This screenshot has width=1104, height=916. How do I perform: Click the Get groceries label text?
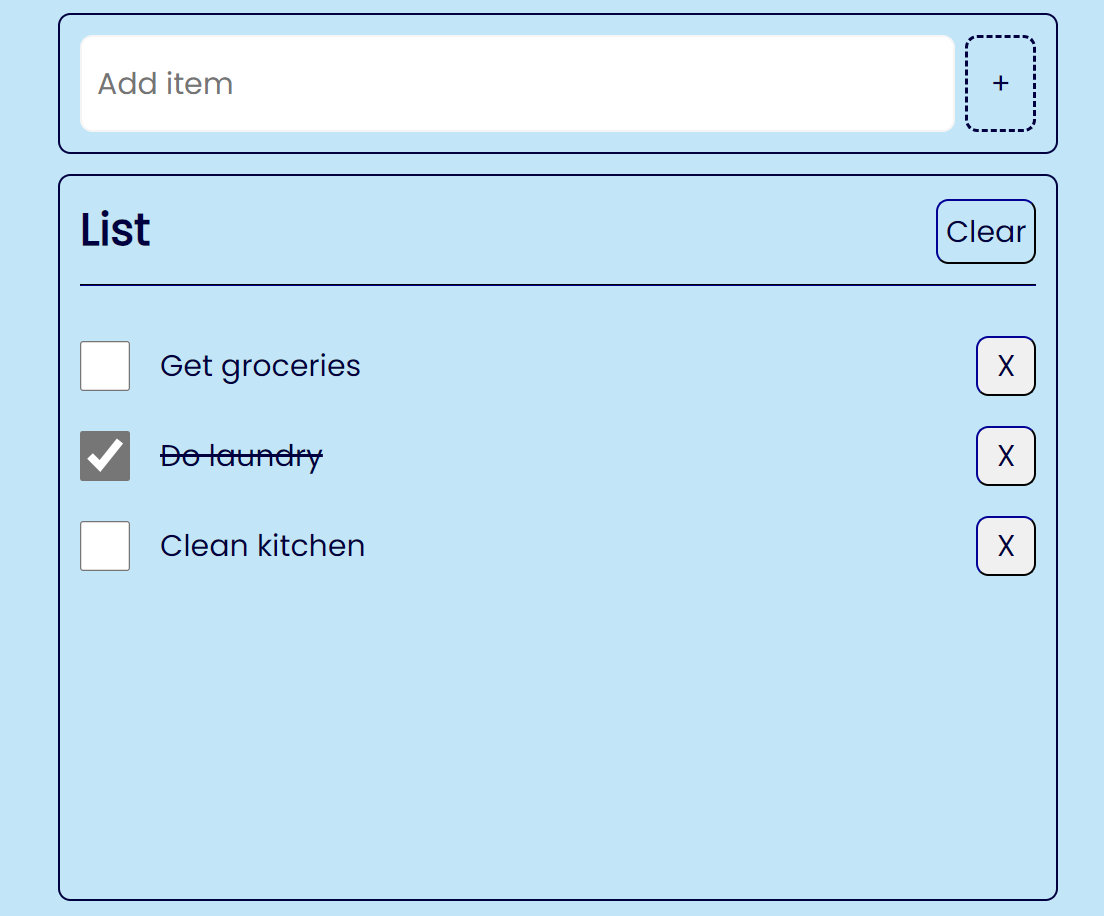(260, 366)
